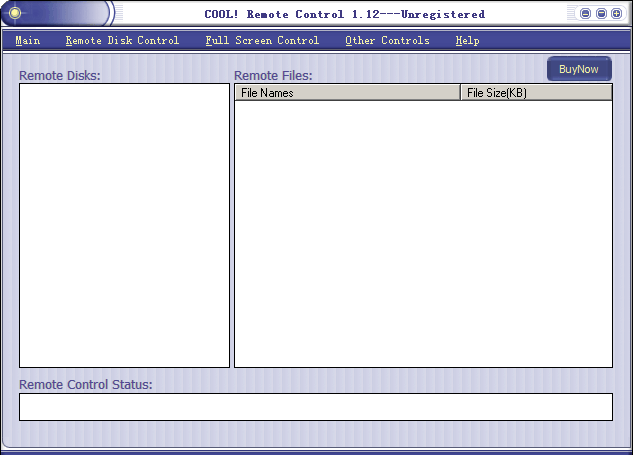Open the Full Screen Control menu

(x=262, y=41)
